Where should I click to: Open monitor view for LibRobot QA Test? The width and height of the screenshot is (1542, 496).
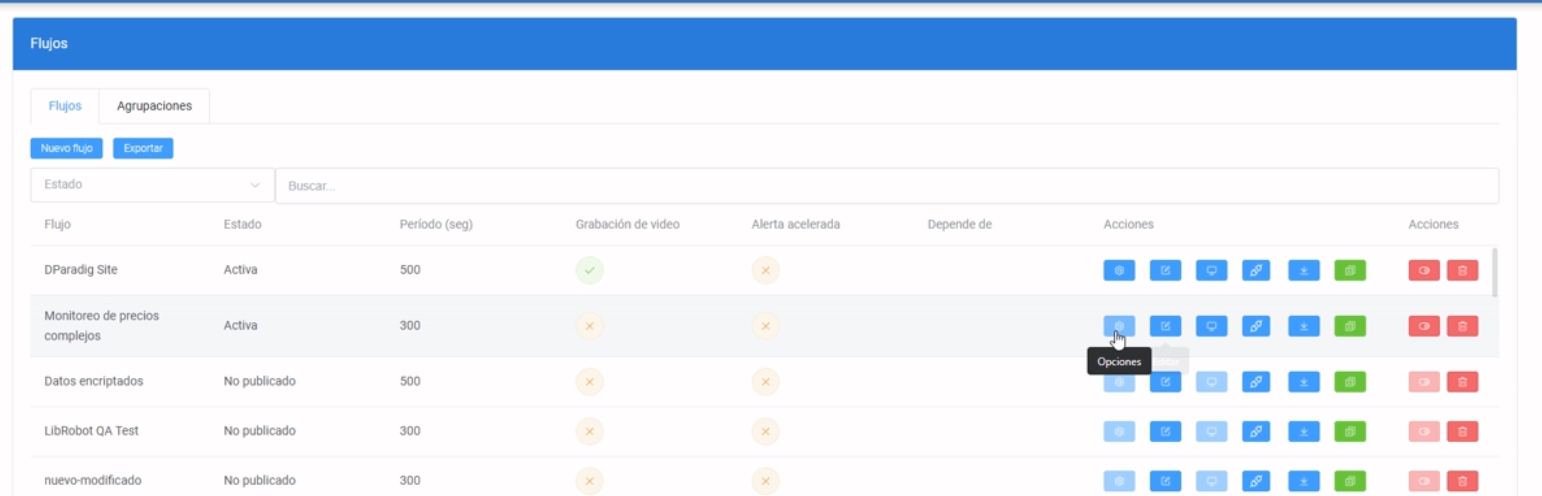coord(1211,431)
